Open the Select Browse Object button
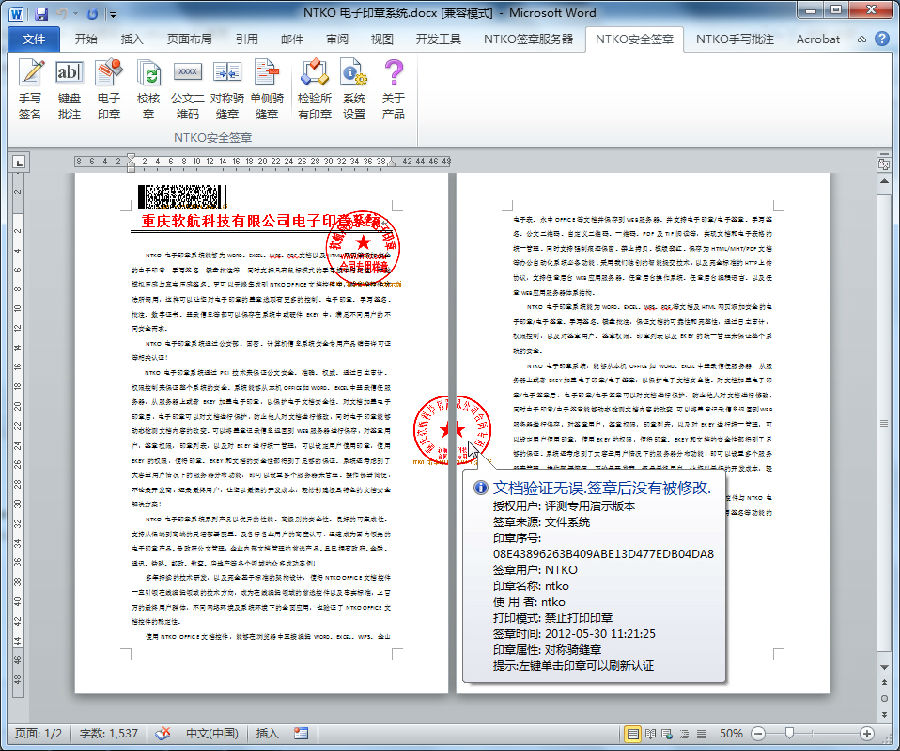900x751 pixels. 885,698
